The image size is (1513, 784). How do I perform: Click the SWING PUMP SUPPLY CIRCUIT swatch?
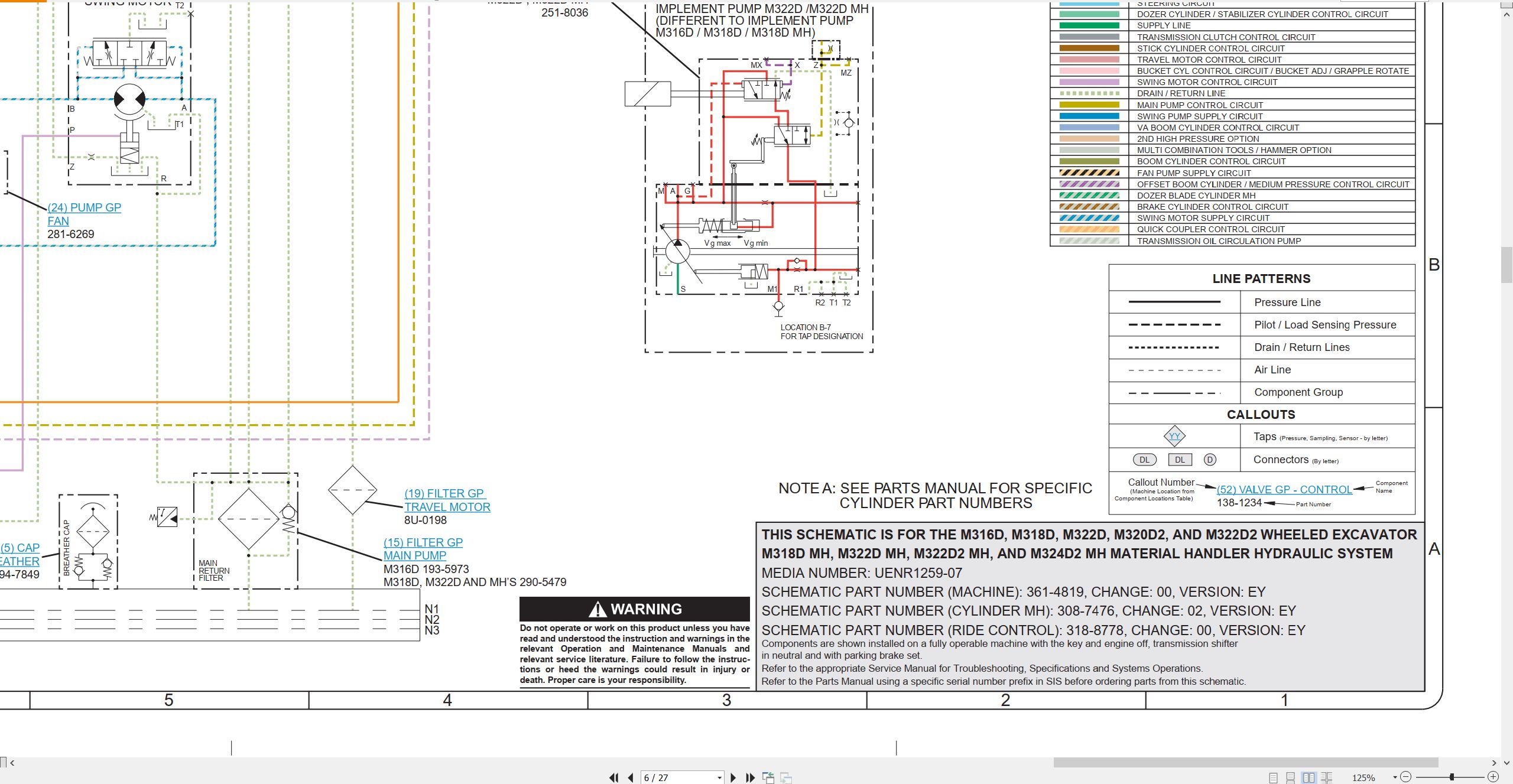tap(1089, 116)
